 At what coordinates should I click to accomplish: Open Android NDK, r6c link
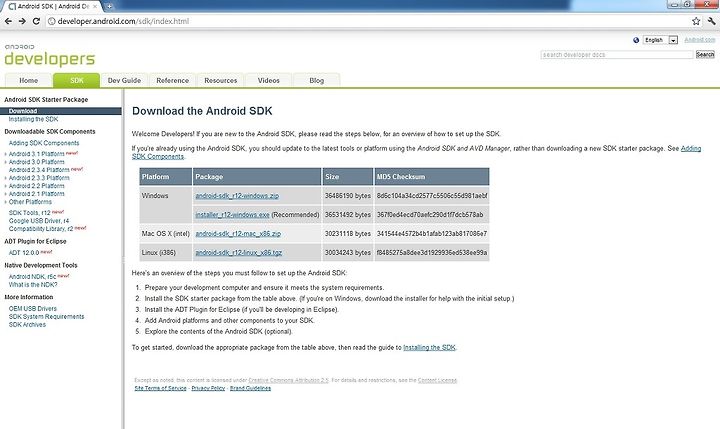pos(32,277)
